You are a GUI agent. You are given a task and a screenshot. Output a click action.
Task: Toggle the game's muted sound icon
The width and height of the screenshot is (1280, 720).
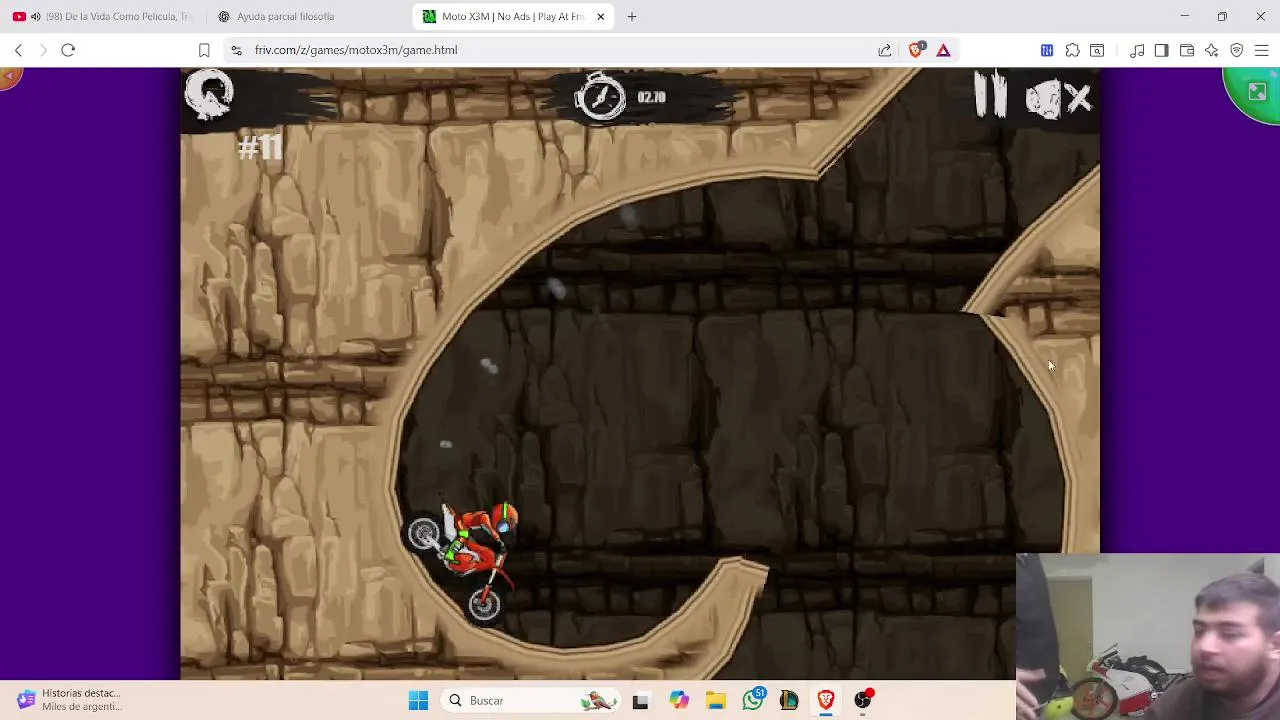coord(1058,98)
